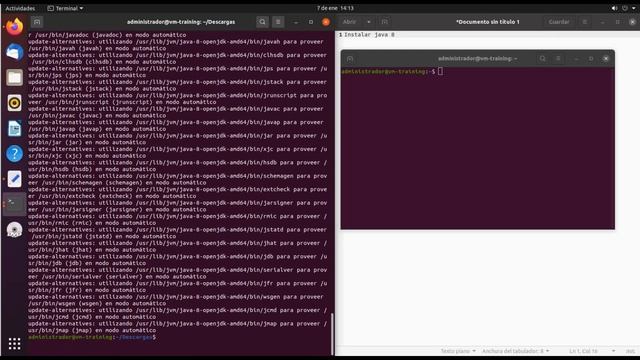
Task: Close the small terminal window
Action: pyautogui.click(x=606, y=59)
